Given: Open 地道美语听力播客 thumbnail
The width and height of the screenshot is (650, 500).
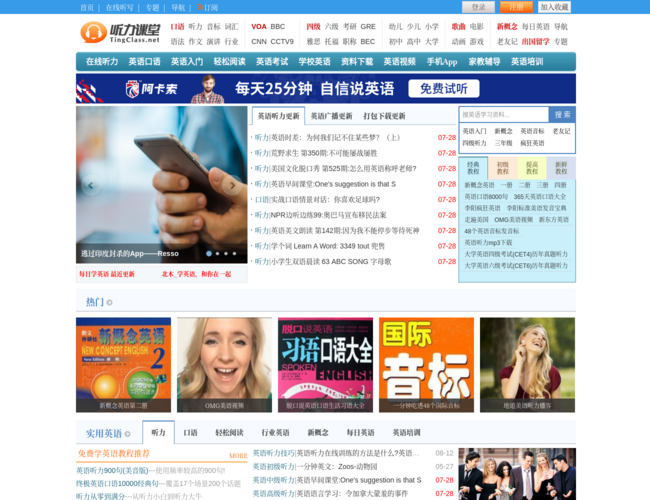Looking at the screenshot, I should coord(527,365).
